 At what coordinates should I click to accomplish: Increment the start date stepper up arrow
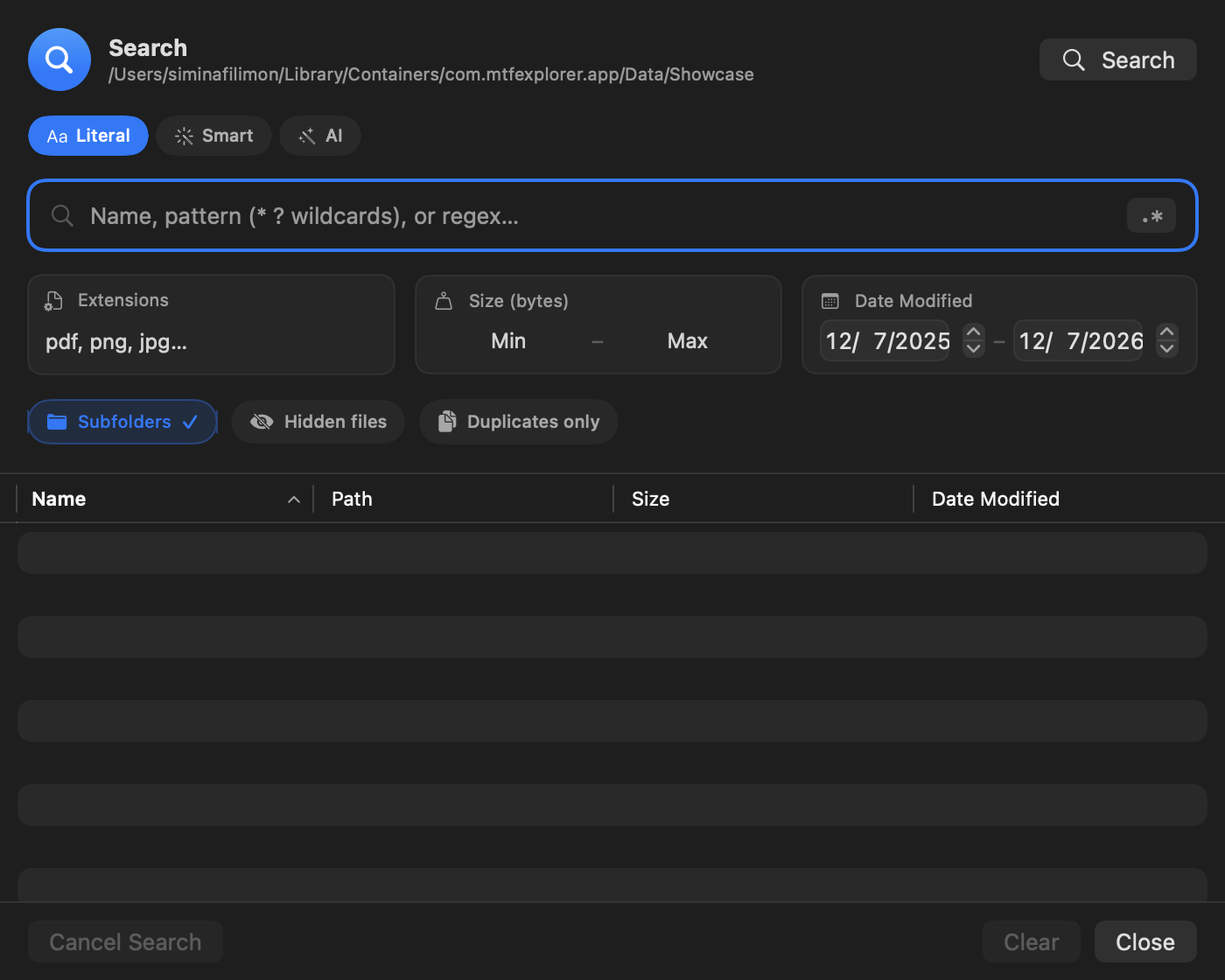point(974,332)
